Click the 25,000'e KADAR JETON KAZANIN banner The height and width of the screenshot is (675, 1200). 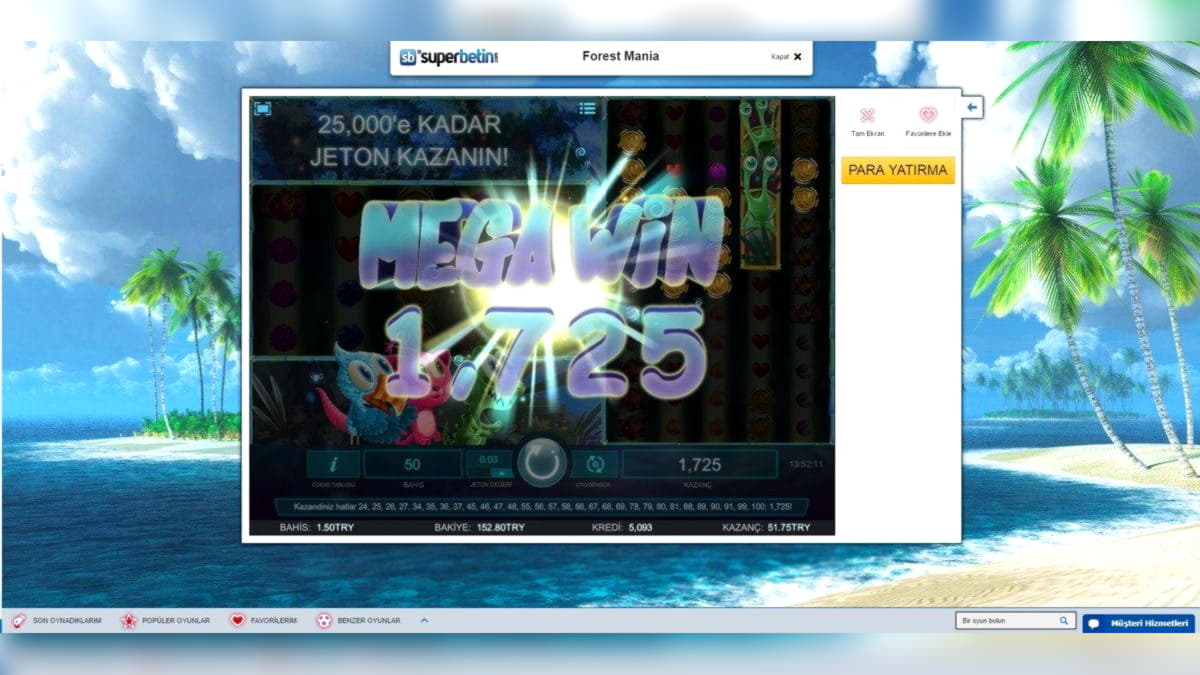click(x=408, y=141)
